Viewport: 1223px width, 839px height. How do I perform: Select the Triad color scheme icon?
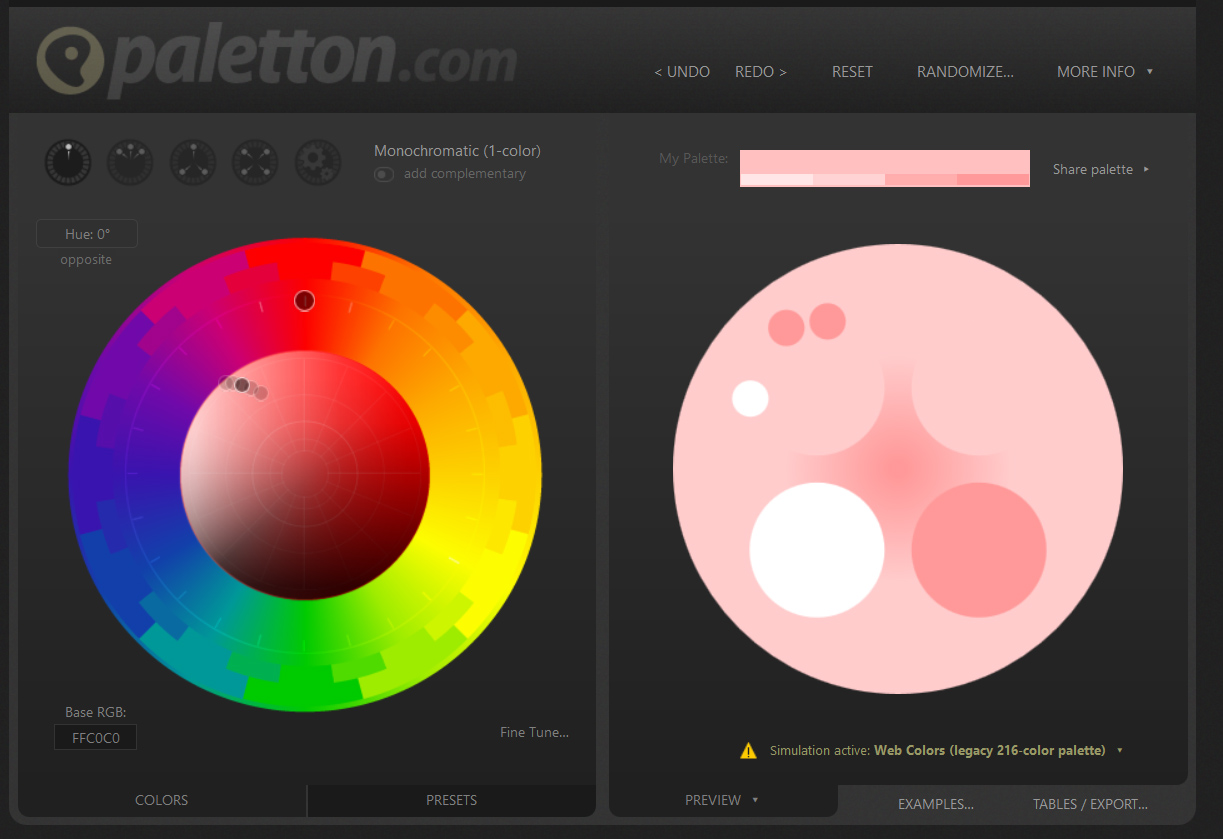click(193, 162)
